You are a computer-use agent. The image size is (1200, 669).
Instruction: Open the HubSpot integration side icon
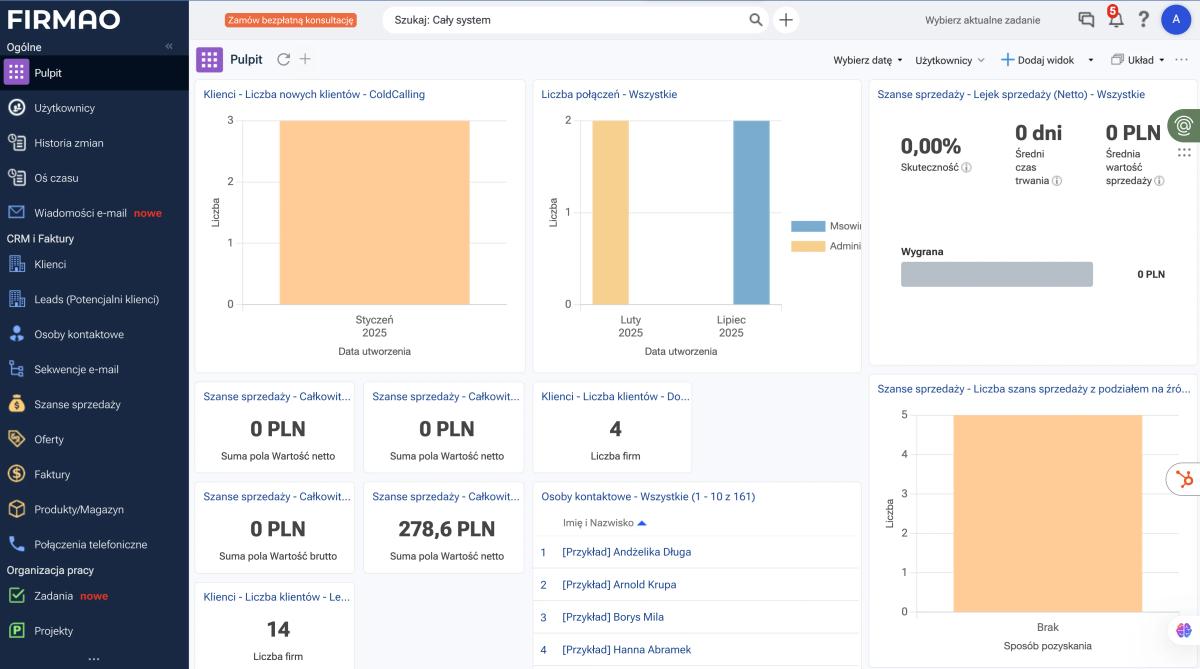pos(1184,479)
